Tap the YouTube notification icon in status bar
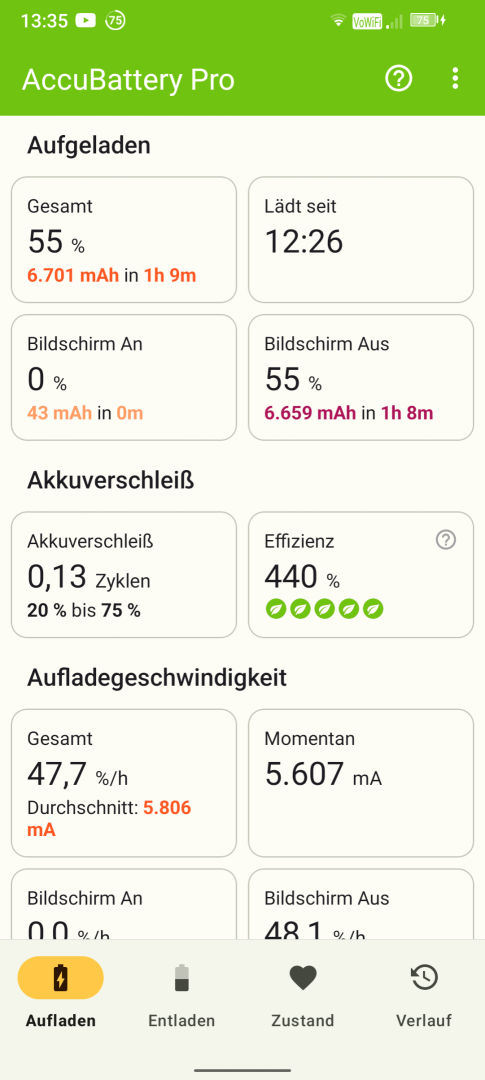 85,21
